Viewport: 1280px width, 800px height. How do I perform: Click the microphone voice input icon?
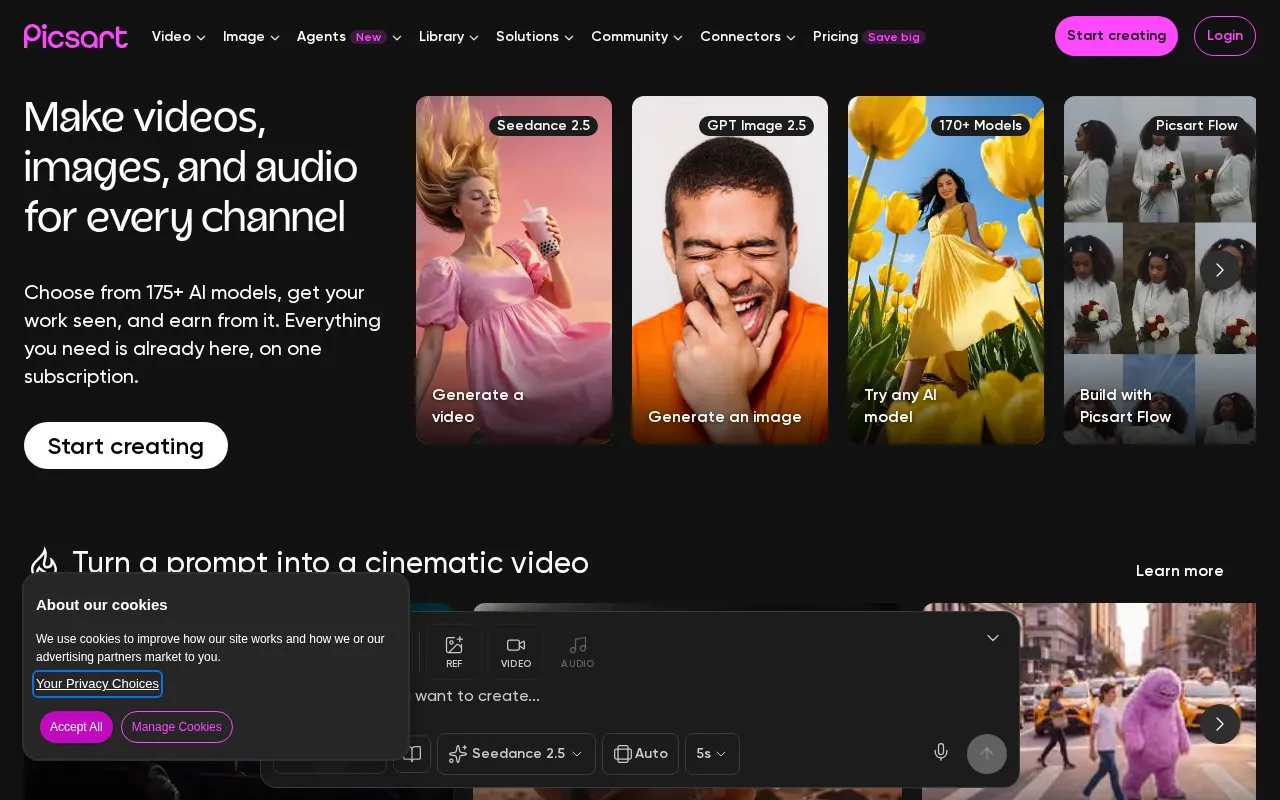[941, 752]
